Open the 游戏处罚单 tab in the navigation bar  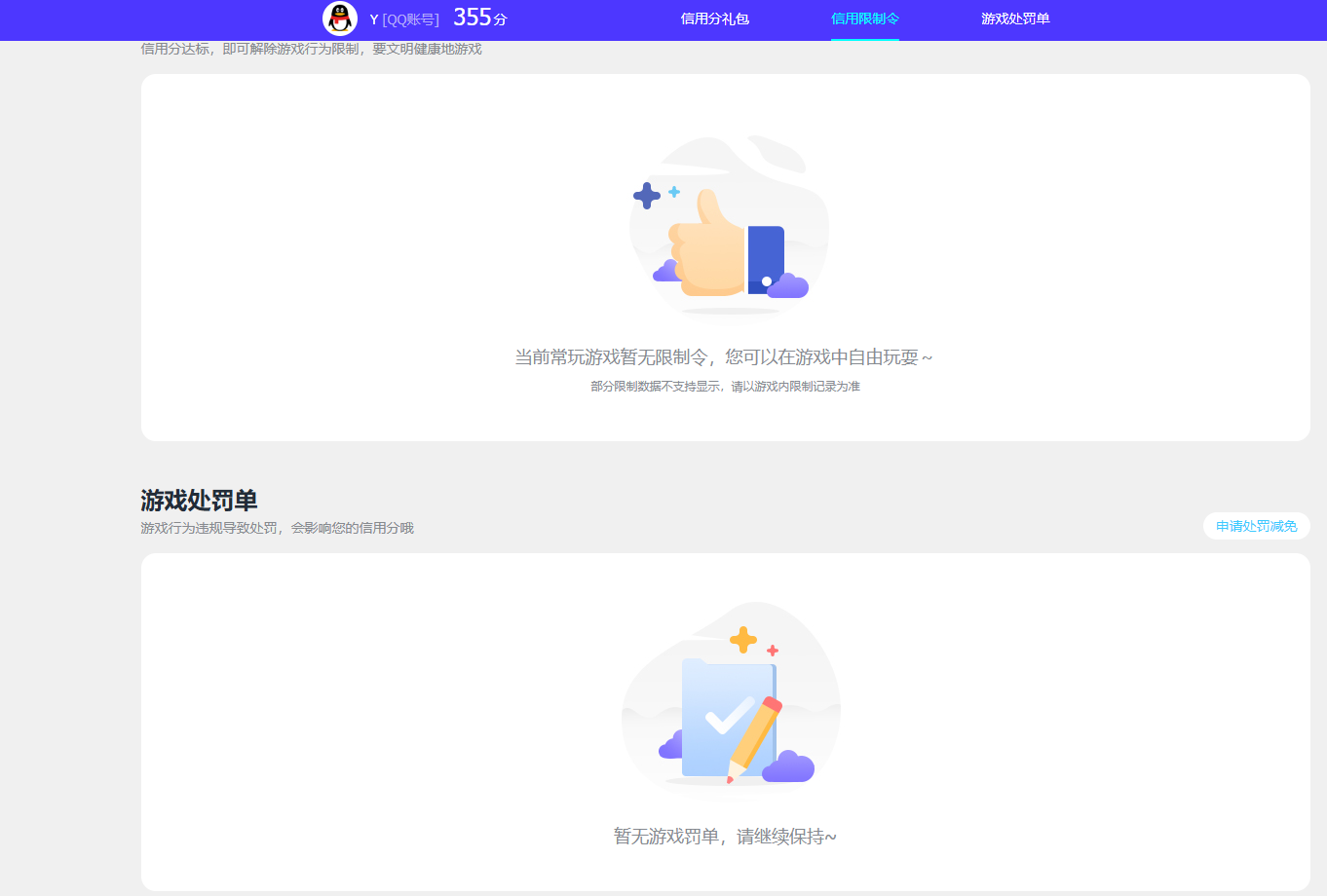click(x=1015, y=19)
